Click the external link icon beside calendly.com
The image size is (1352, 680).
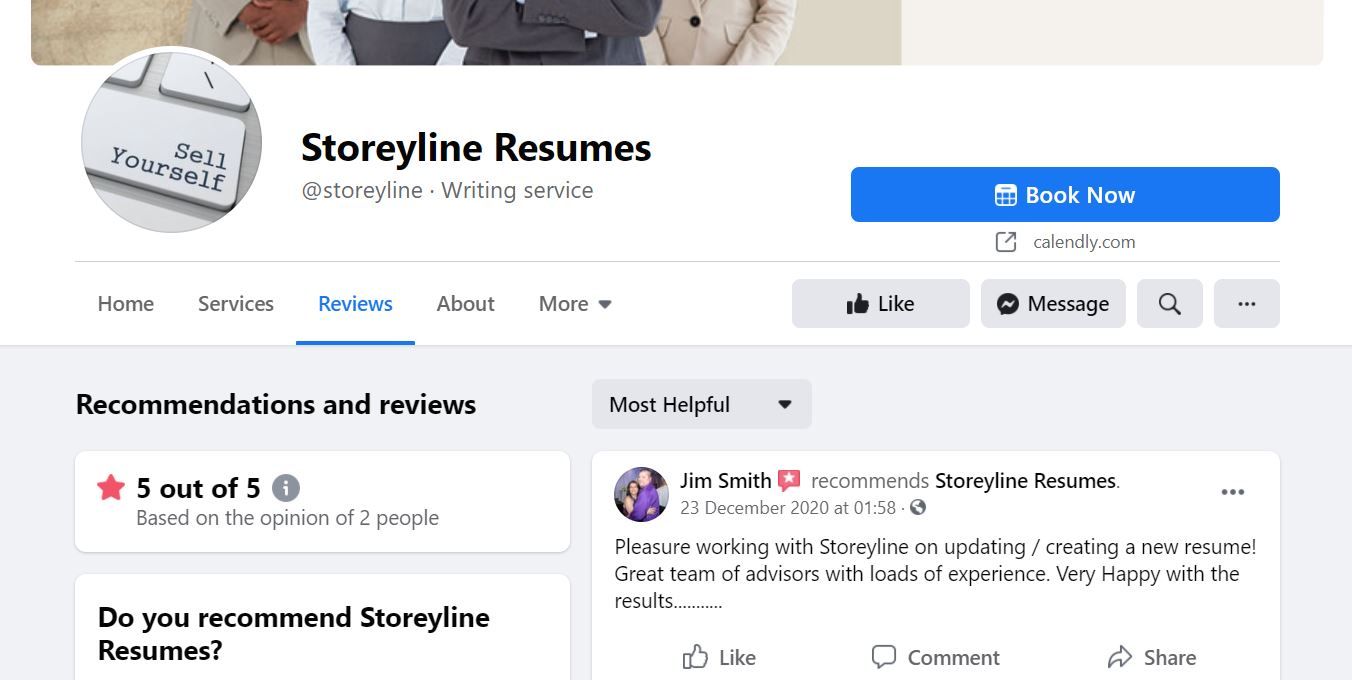[1005, 242]
